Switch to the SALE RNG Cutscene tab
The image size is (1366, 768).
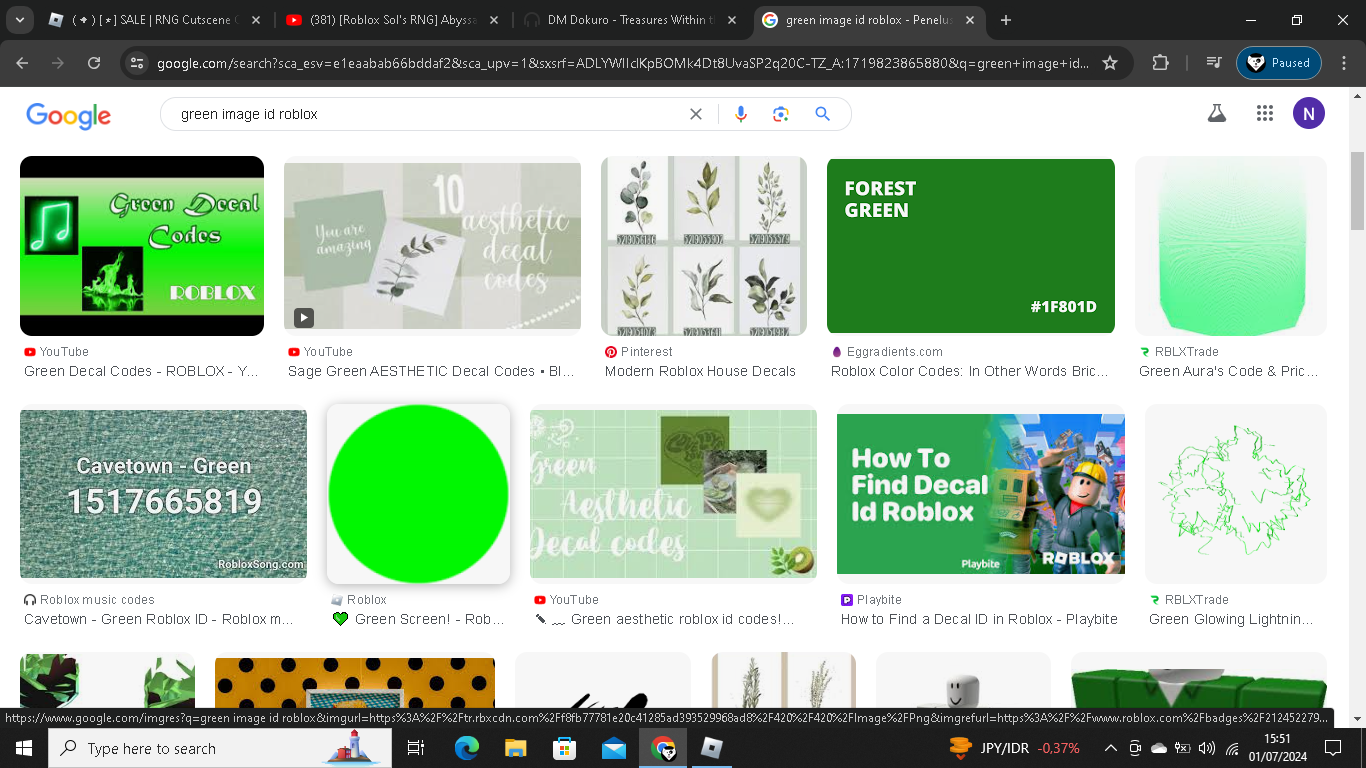point(146,20)
